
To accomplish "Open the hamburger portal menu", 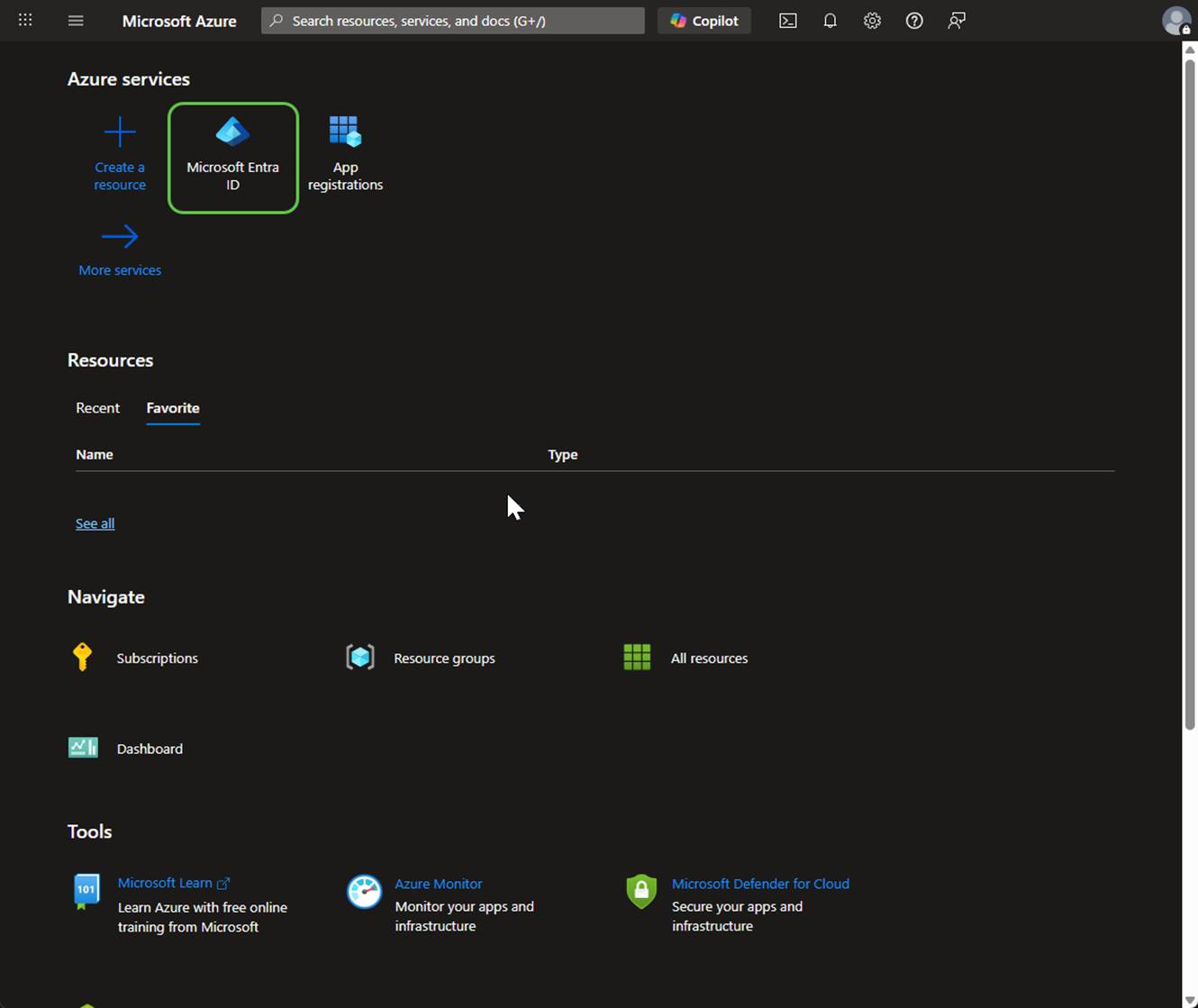I will pyautogui.click(x=76, y=20).
